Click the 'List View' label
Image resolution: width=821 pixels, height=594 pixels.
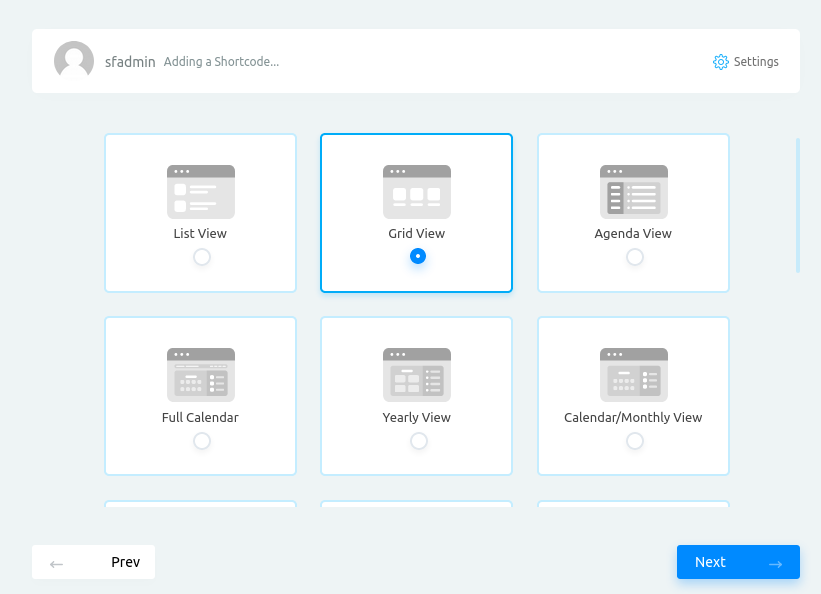click(200, 234)
